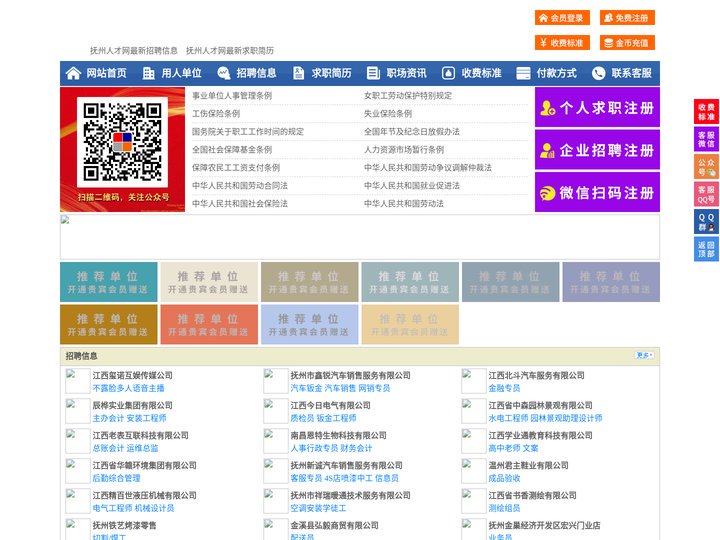Open 用人单位 menu item

coord(181,73)
